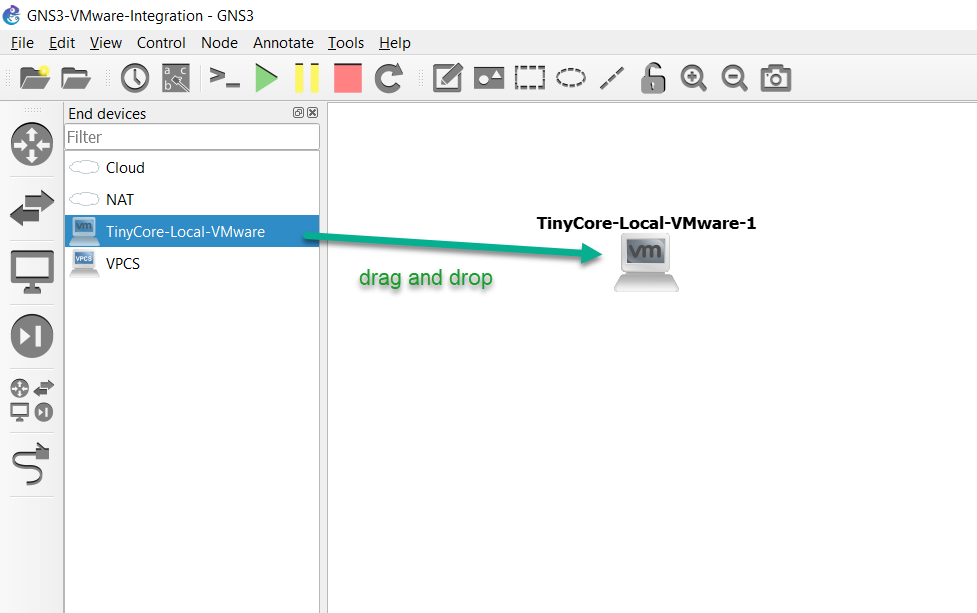
Task: Open the File menu
Action: point(22,43)
